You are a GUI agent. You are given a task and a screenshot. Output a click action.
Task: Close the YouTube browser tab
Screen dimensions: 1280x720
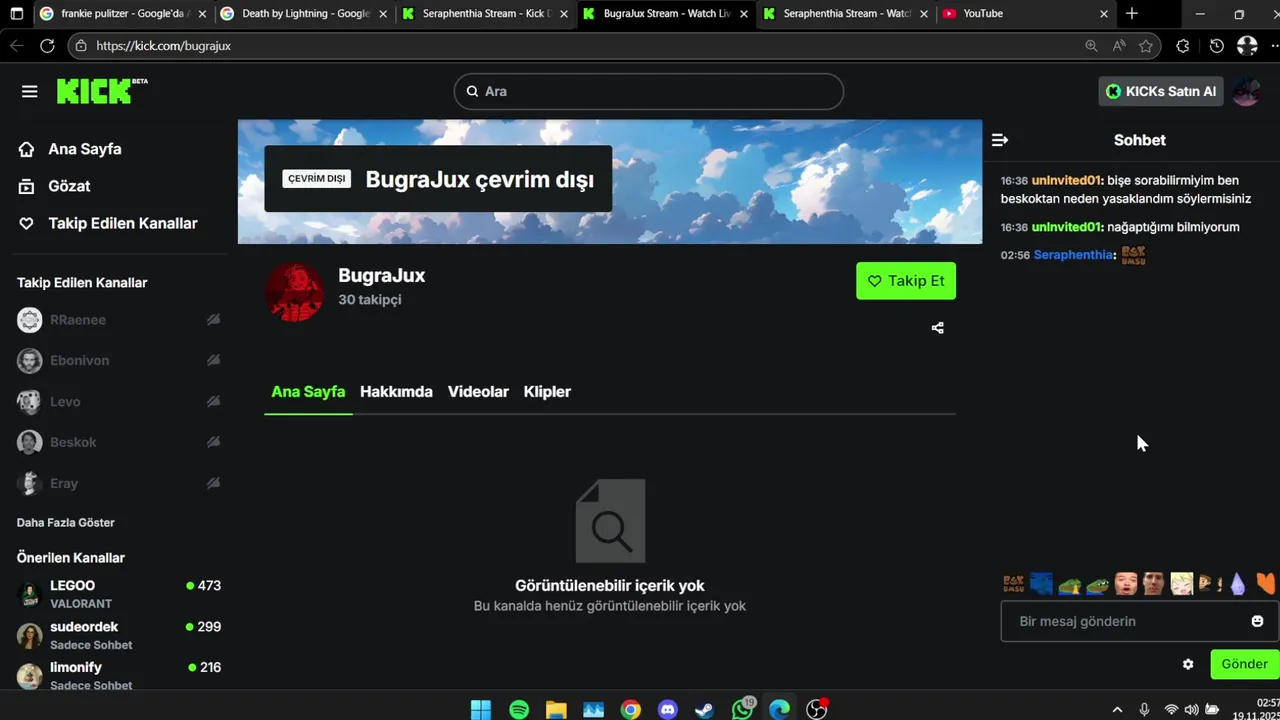click(x=1104, y=14)
